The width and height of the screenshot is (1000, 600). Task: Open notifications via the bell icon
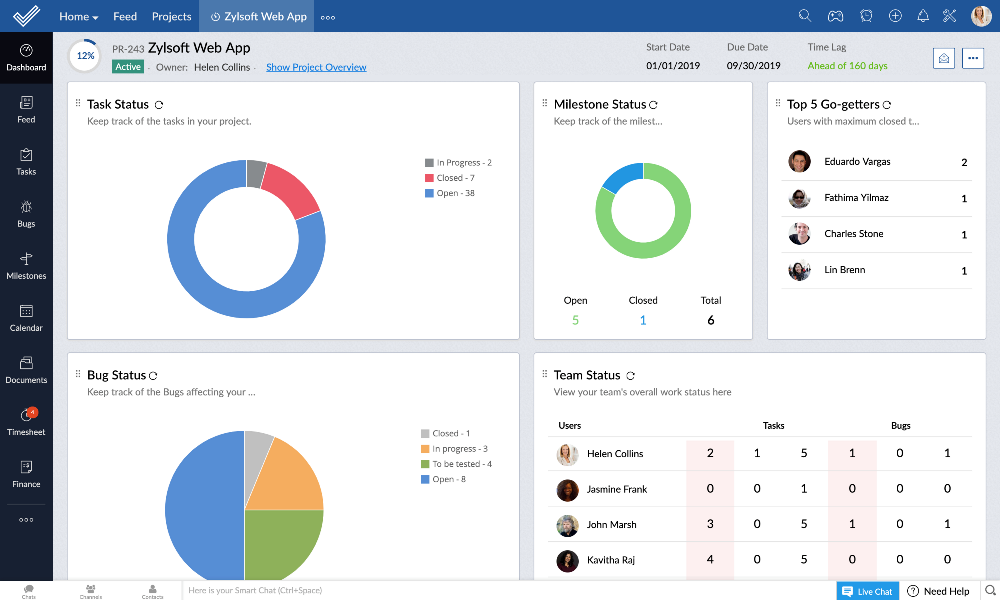923,16
